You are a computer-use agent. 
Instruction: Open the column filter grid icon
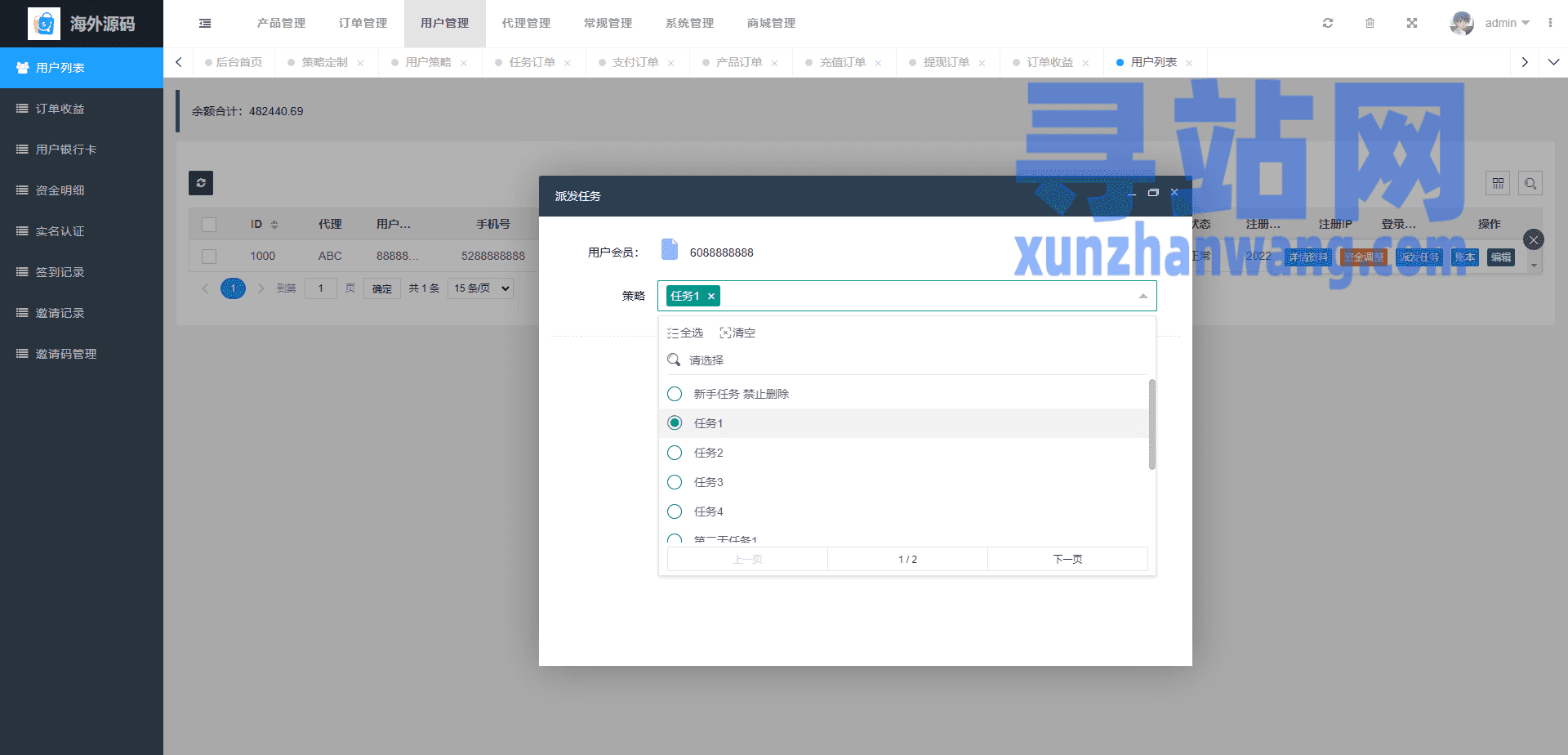(x=1498, y=183)
